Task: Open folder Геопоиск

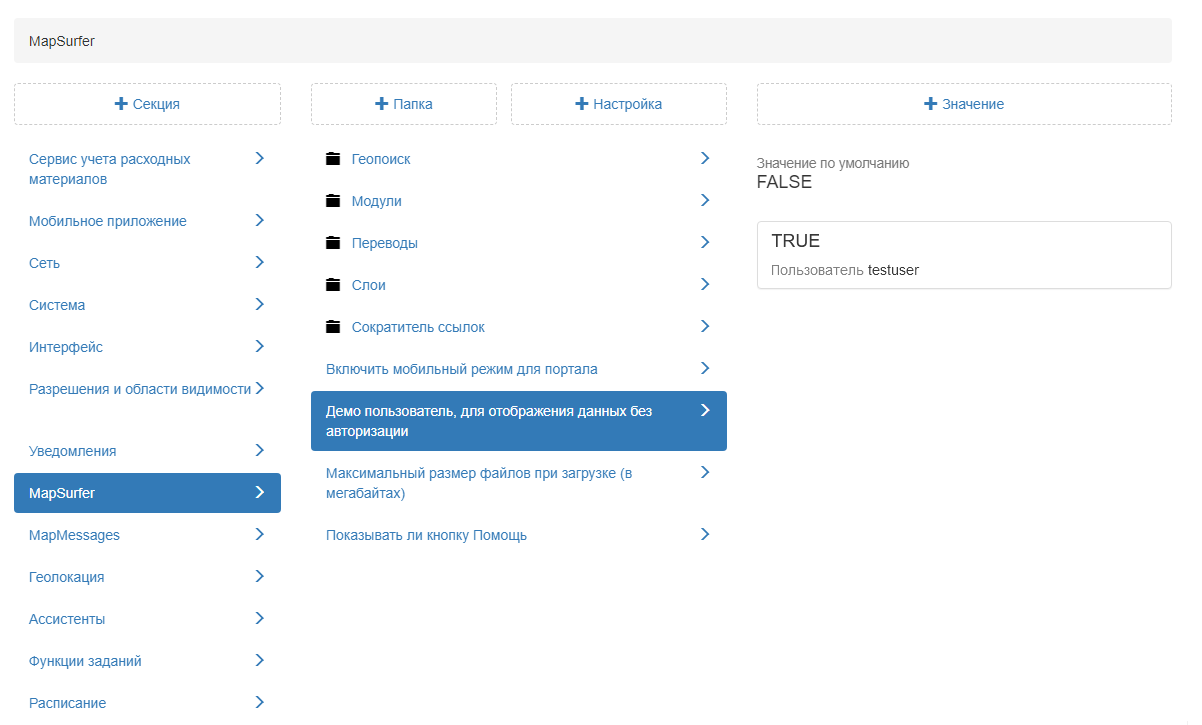Action: click(519, 159)
